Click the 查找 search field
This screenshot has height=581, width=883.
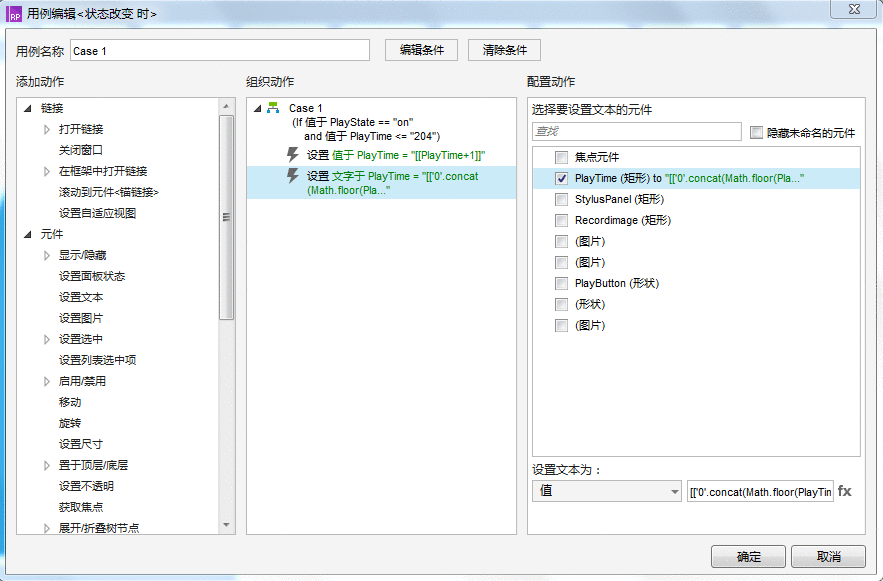(636, 132)
